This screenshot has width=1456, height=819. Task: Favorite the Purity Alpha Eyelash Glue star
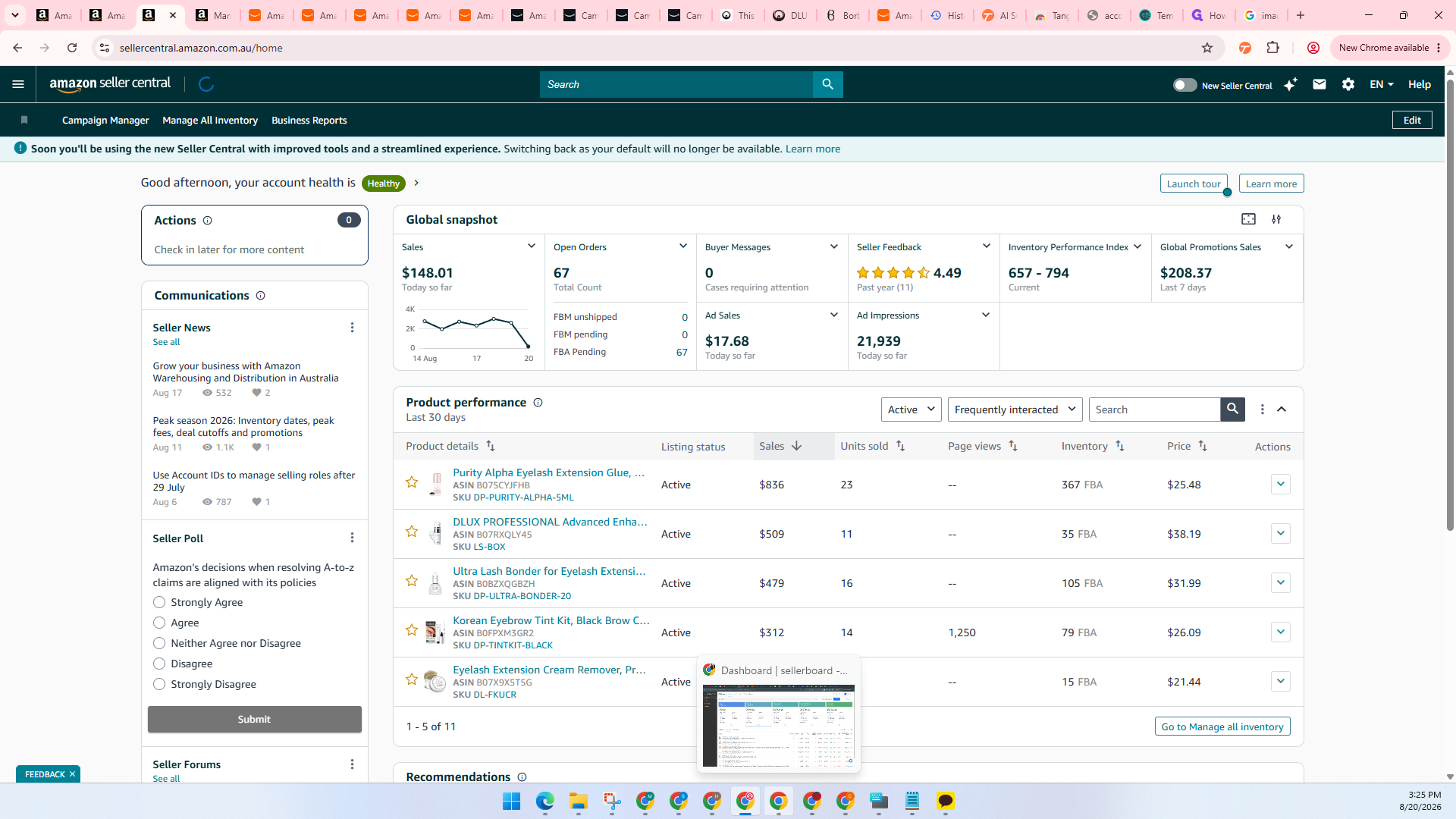412,482
